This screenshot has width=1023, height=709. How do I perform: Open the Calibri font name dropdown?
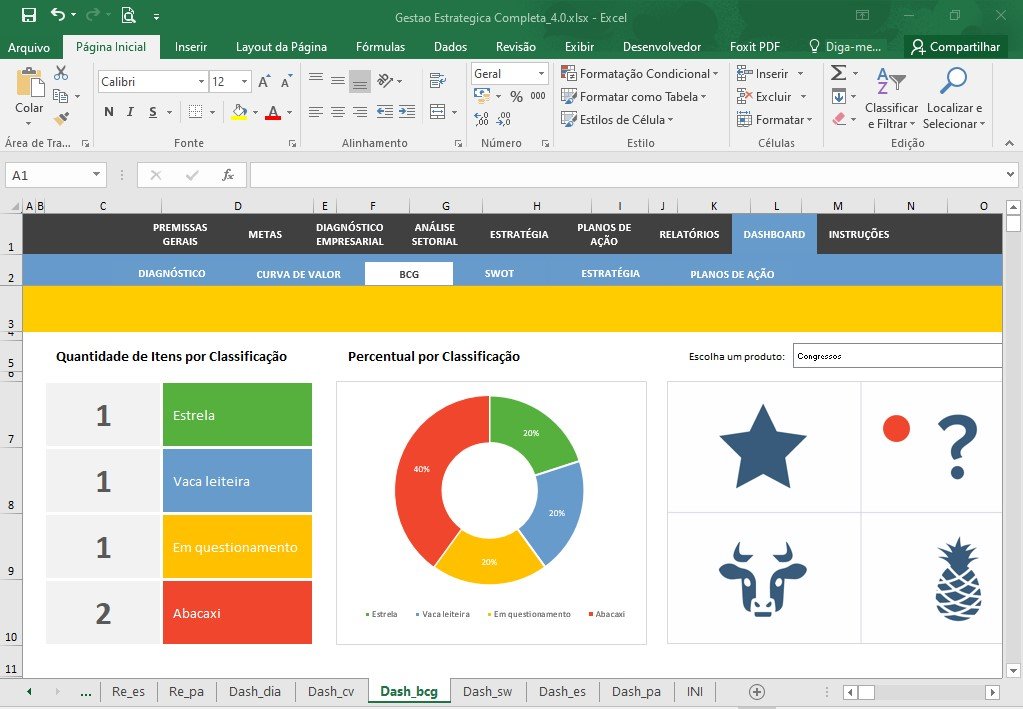(x=201, y=82)
